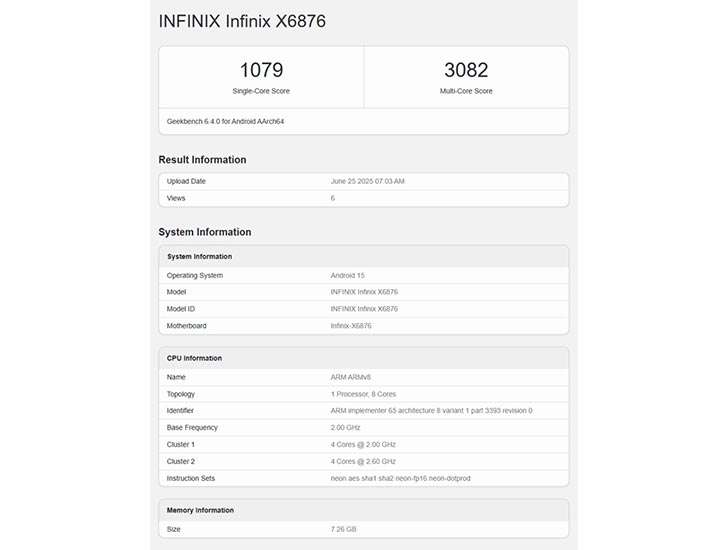Viewport: 728px width, 550px height.
Task: Click the large System Information section heading
Action: [x=205, y=232]
